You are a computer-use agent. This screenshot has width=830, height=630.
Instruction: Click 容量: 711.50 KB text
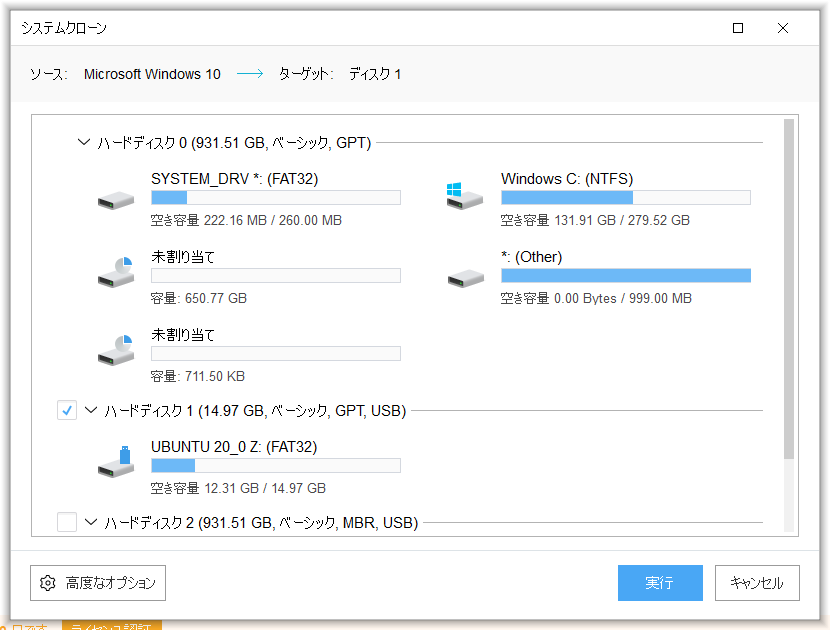(197, 376)
